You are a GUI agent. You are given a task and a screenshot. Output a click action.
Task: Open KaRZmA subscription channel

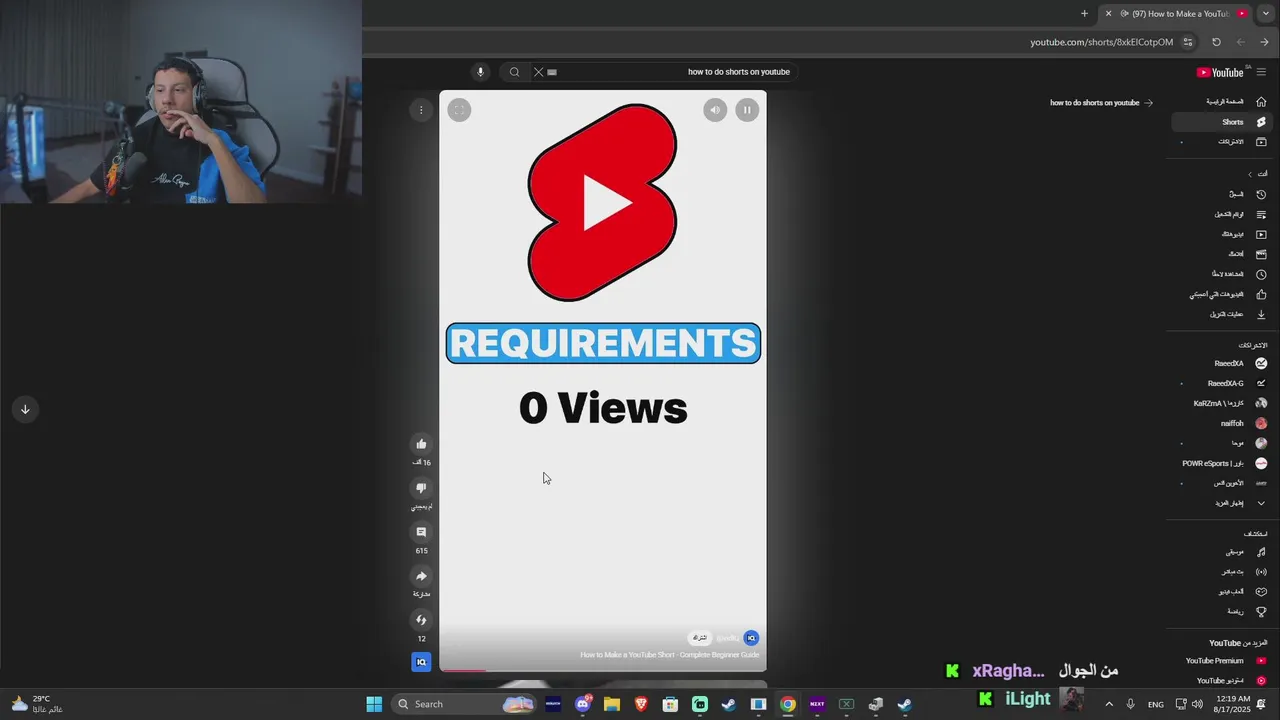click(1221, 403)
